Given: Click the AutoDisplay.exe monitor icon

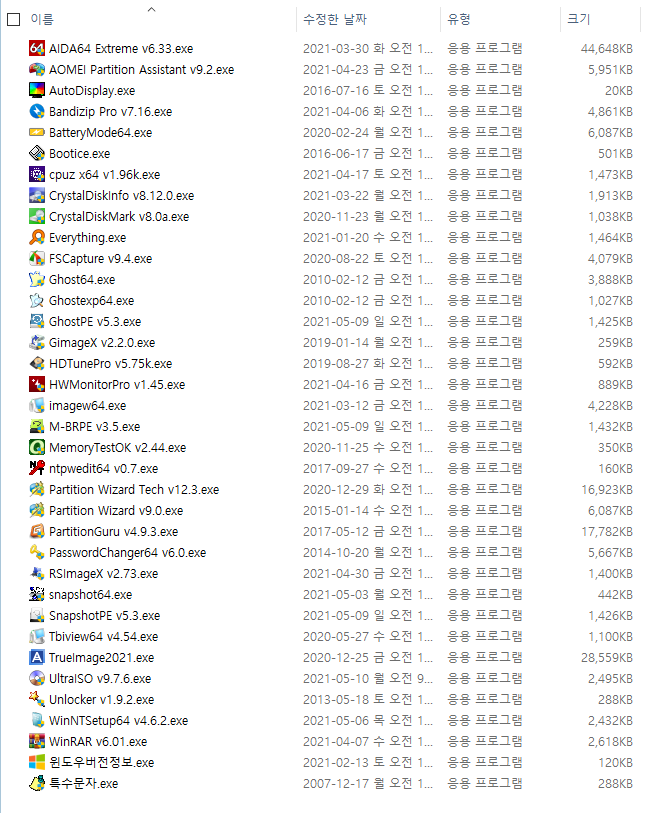Looking at the screenshot, I should click(x=37, y=90).
